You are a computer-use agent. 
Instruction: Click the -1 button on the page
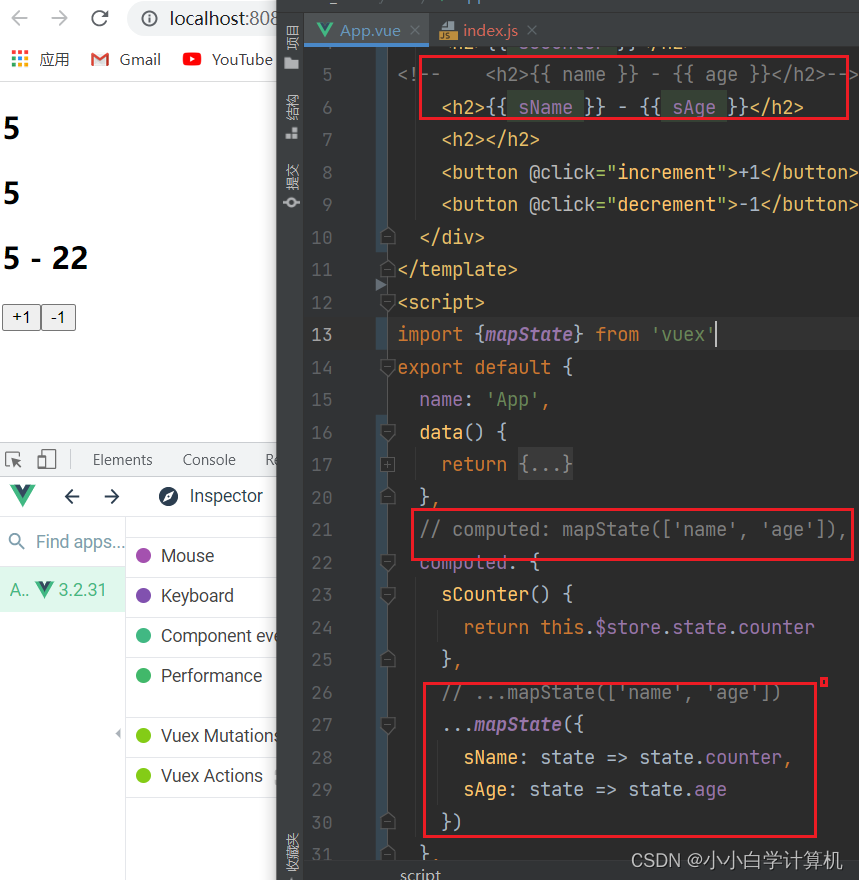[58, 318]
